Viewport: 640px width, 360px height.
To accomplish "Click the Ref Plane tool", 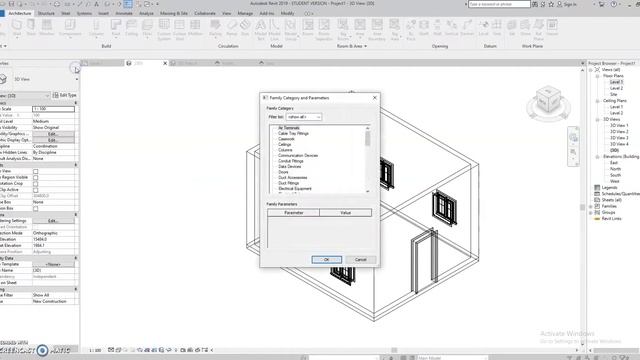I will pos(538,29).
